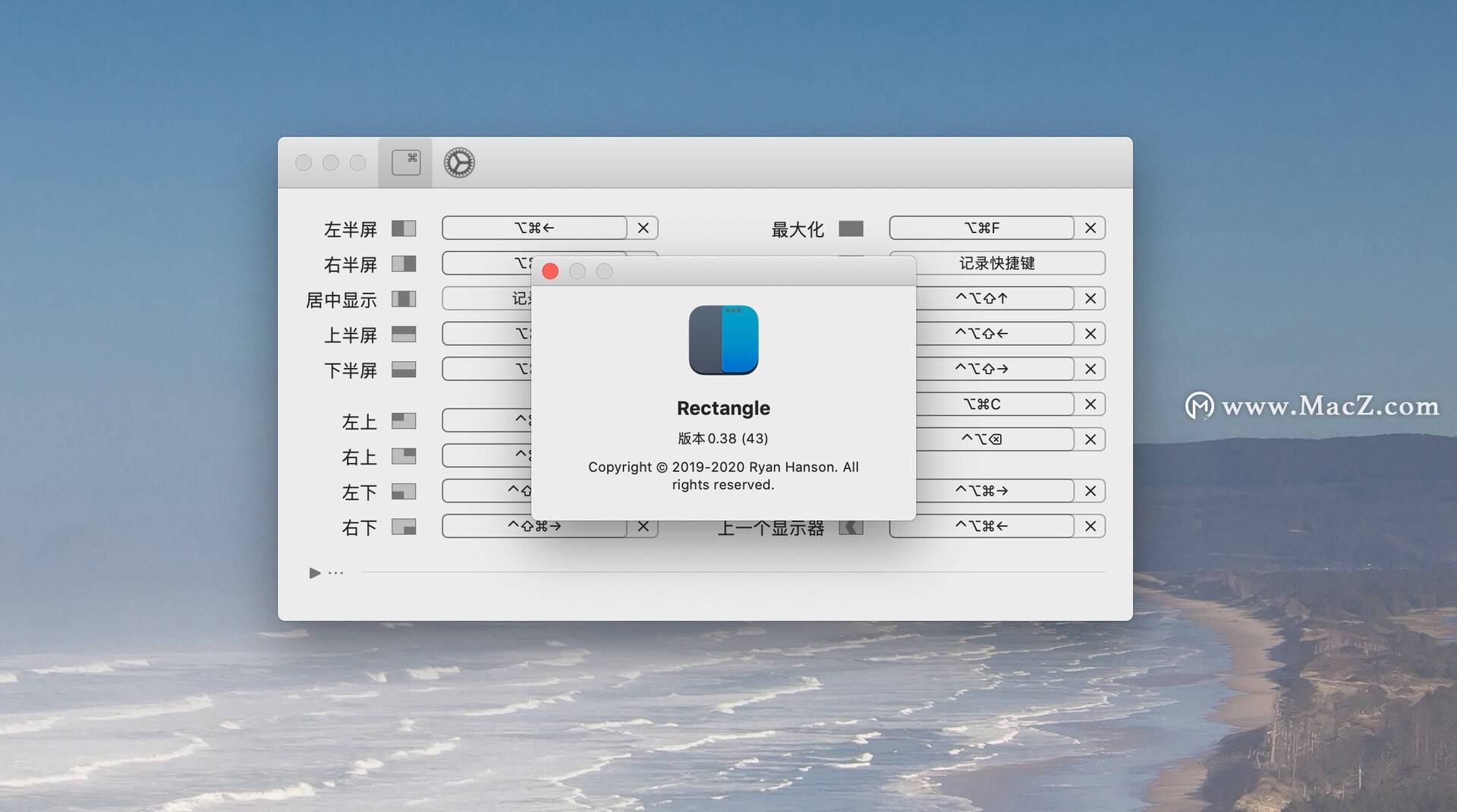Click the 版本 0.38 (43) version text

tap(723, 439)
